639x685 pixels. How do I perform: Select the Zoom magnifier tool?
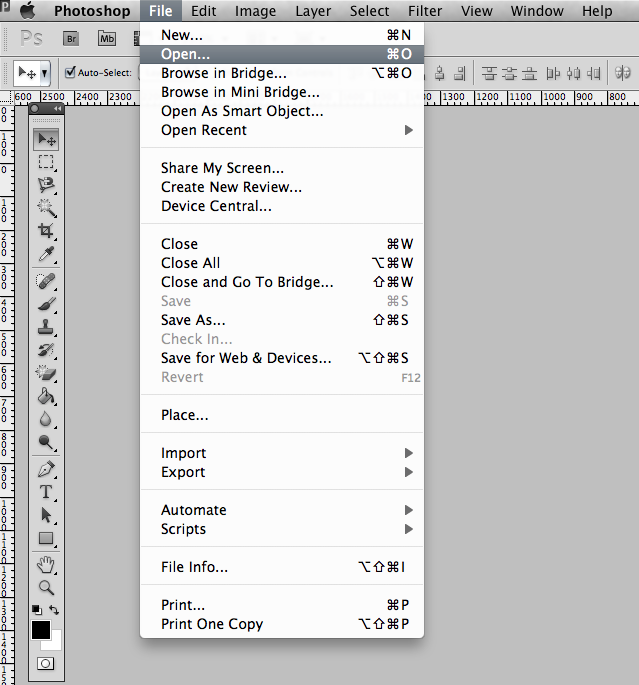pyautogui.click(x=46, y=588)
